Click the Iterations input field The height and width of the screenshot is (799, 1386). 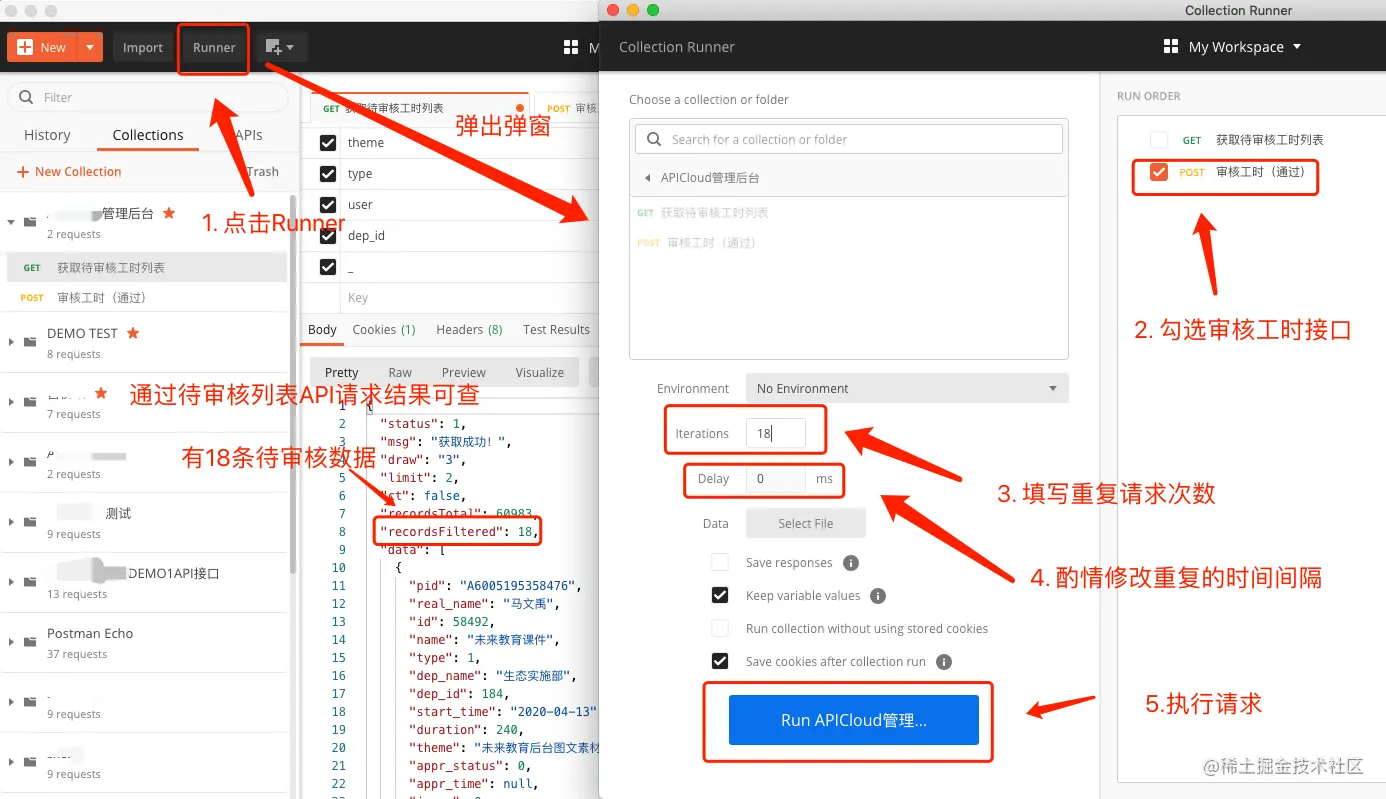pos(776,434)
